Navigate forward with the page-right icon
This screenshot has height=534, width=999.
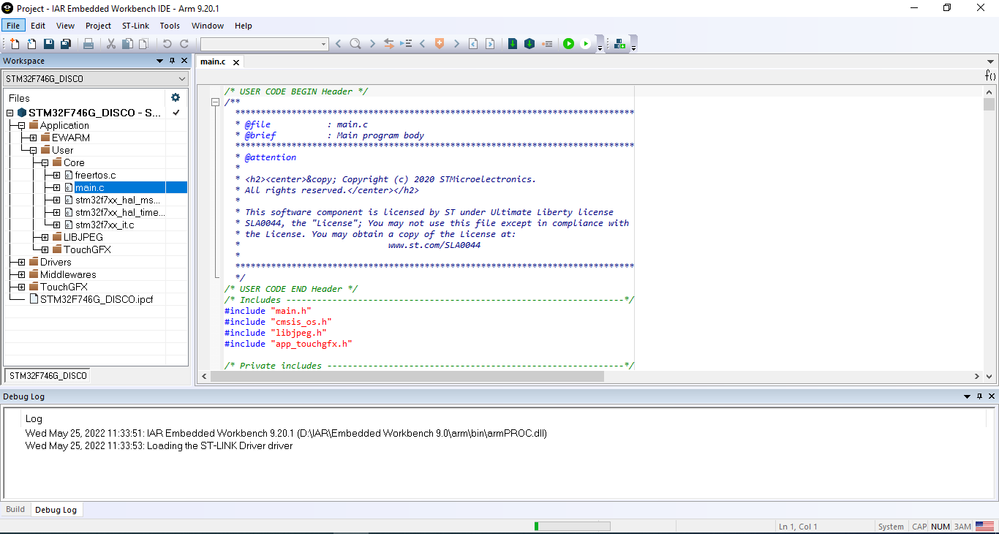pos(489,43)
